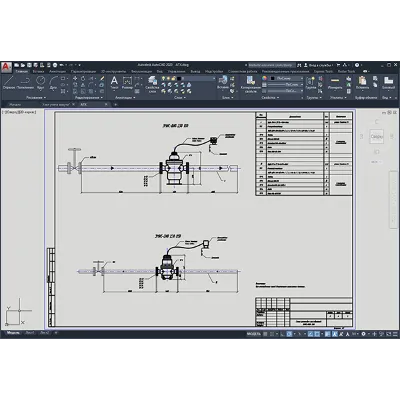Viewport: 400px width, 400px height.
Task: Select the Line (Отрезок) drawing tool
Action: pos(9,83)
